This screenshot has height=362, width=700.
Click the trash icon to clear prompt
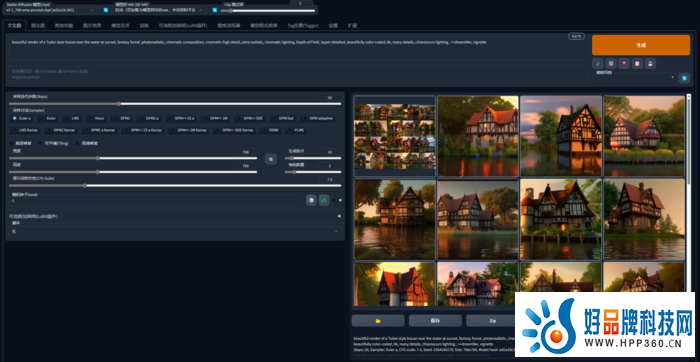[x=611, y=63]
